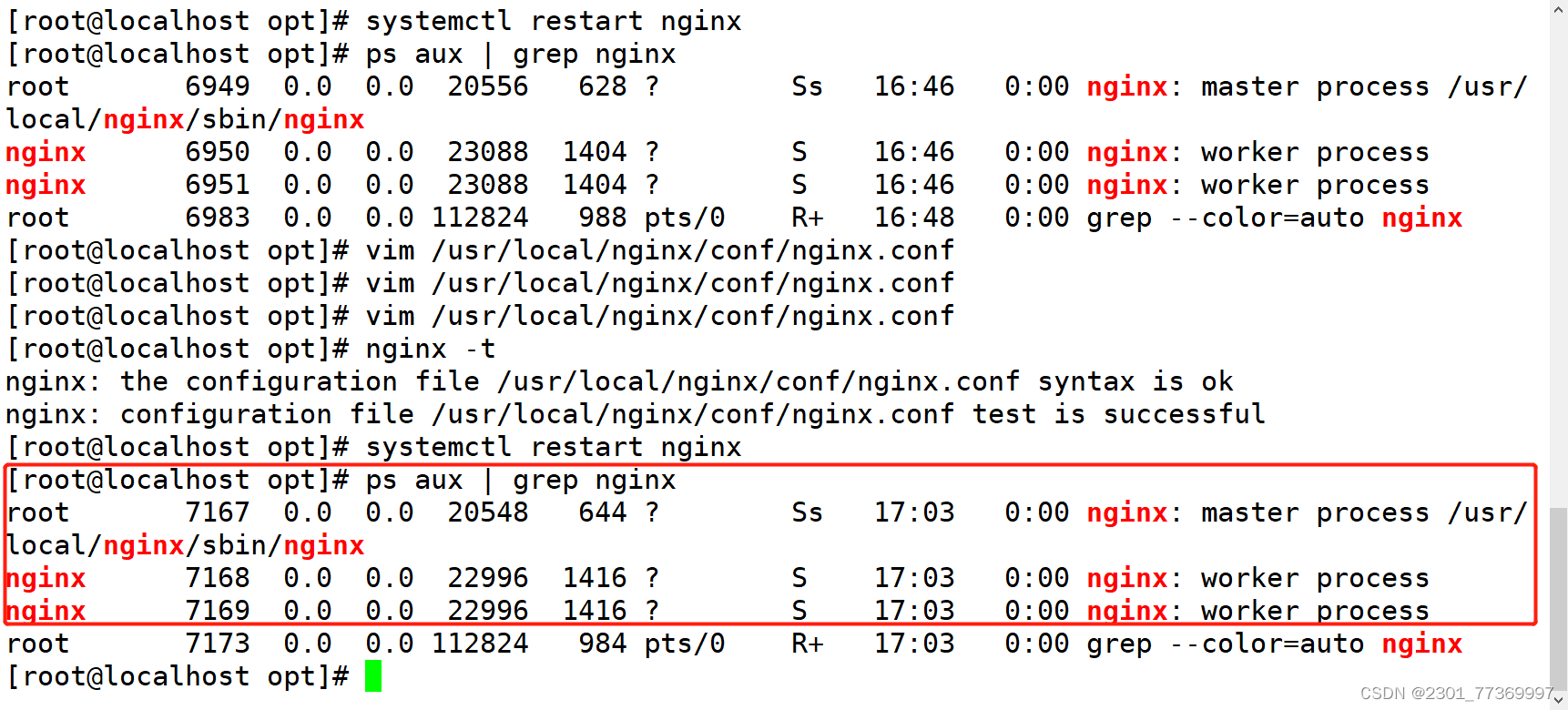The width and height of the screenshot is (1568, 710).
Task: Click "pts/0" in the PID 7173 row
Action: pos(685,644)
